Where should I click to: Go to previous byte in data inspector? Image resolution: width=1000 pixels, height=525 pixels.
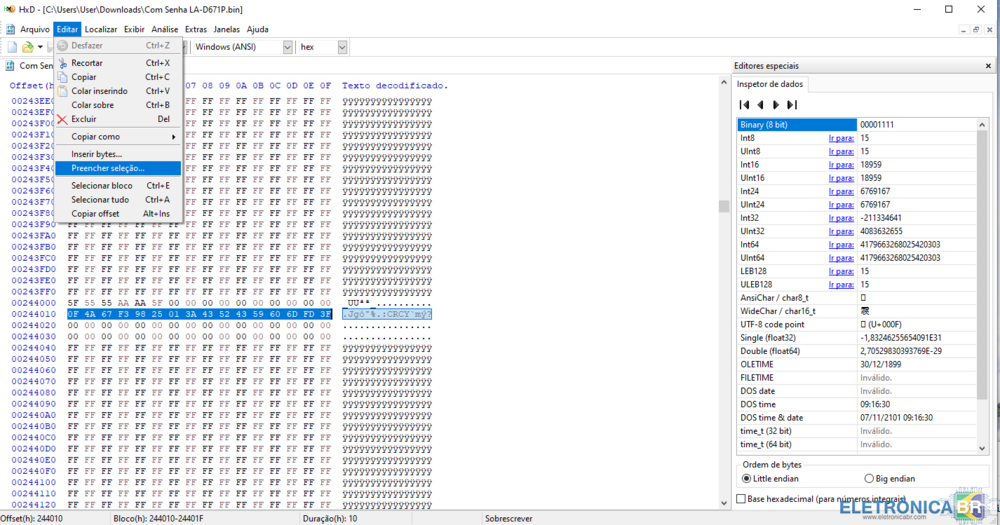[760, 105]
